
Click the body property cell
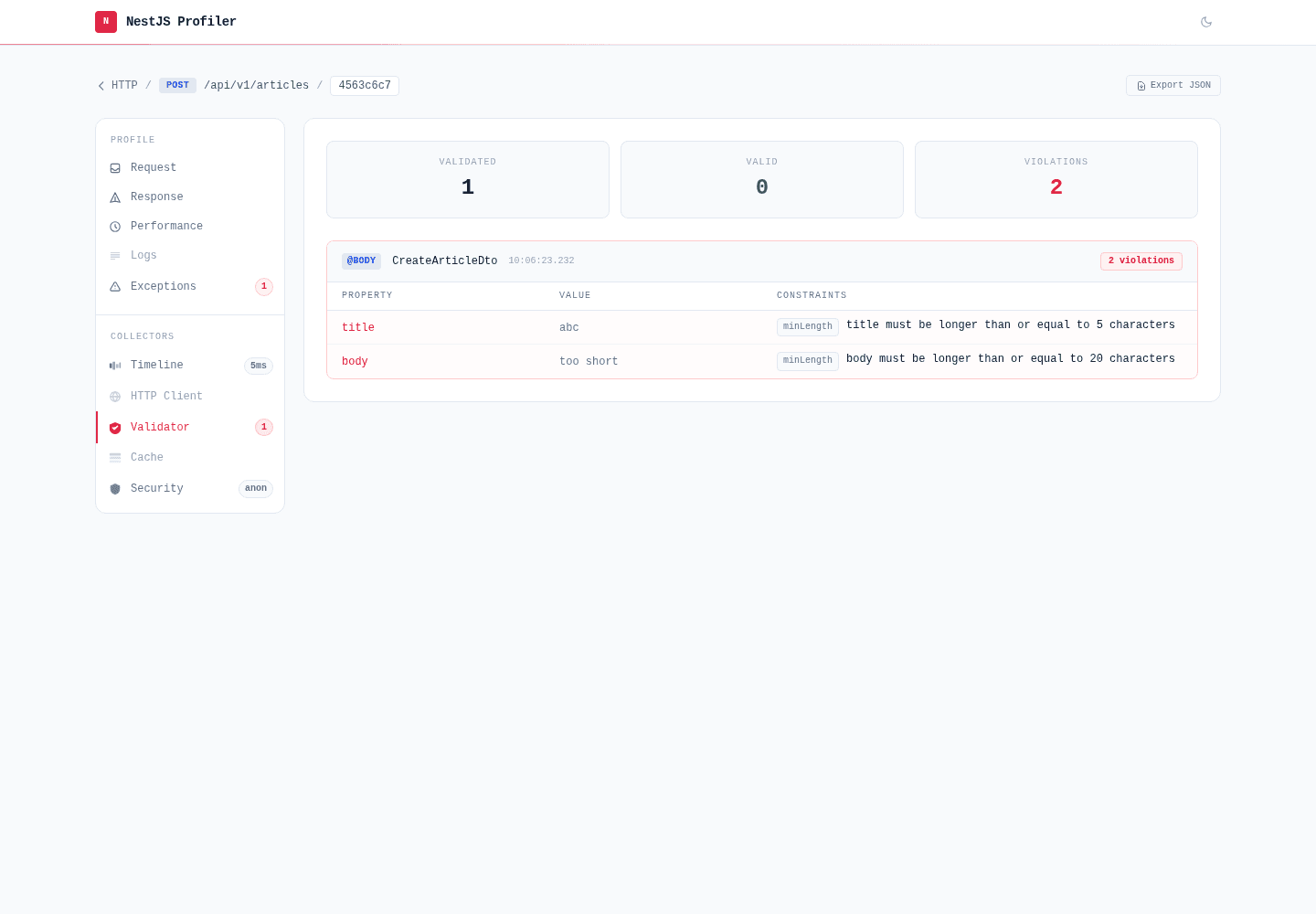(x=355, y=362)
